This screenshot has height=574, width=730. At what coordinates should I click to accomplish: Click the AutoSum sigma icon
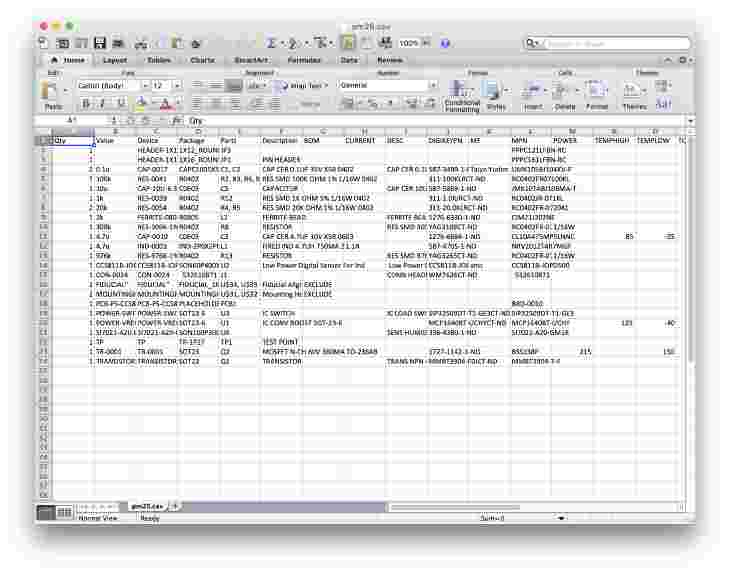(271, 44)
